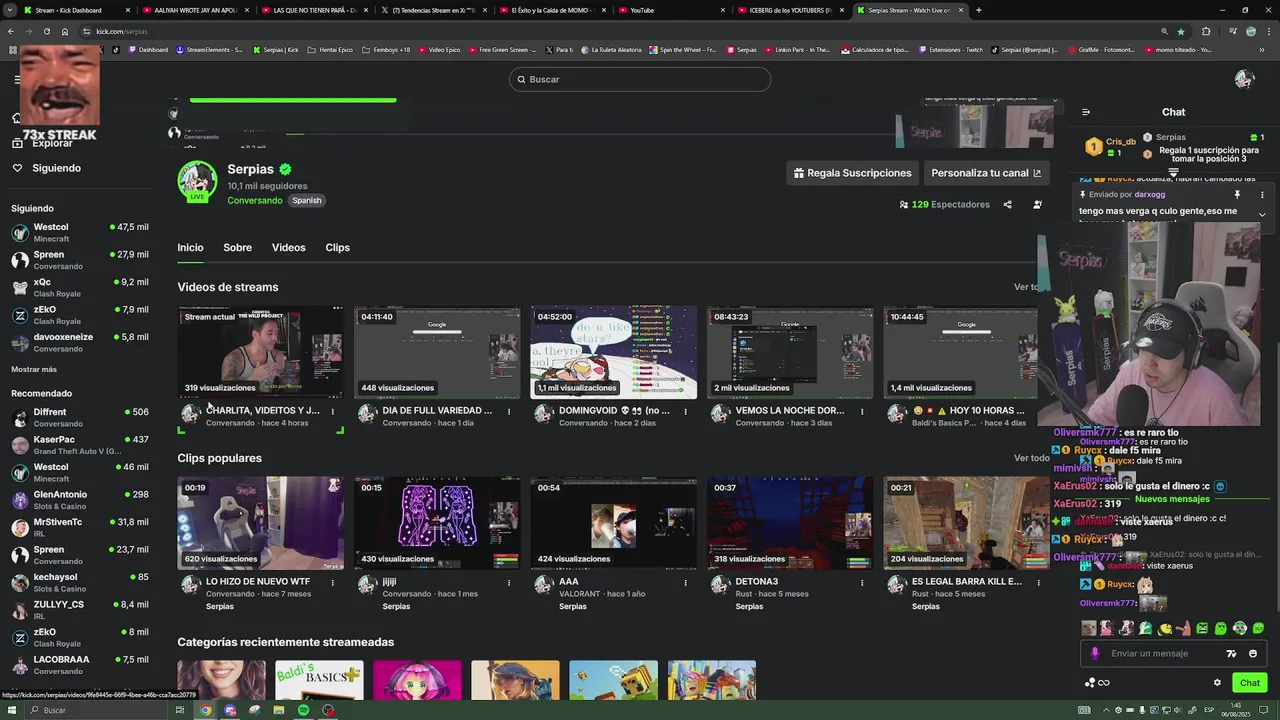Click Regala Suscripciones button

(x=853, y=173)
